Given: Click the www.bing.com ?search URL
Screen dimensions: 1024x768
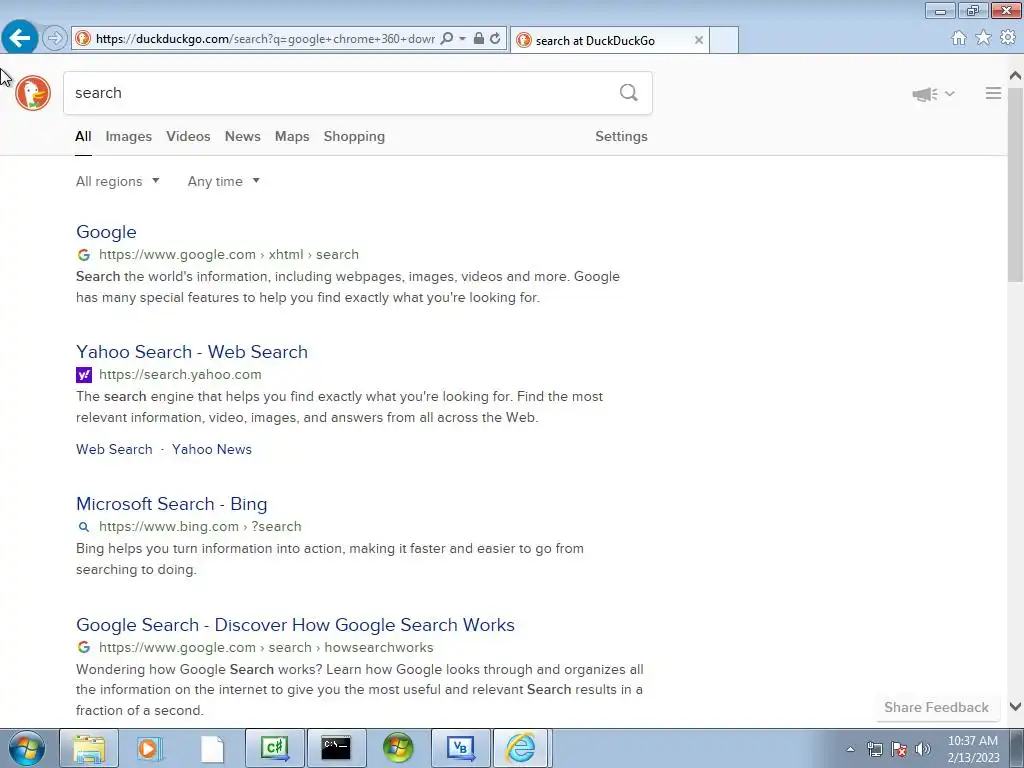Looking at the screenshot, I should click(x=200, y=526).
